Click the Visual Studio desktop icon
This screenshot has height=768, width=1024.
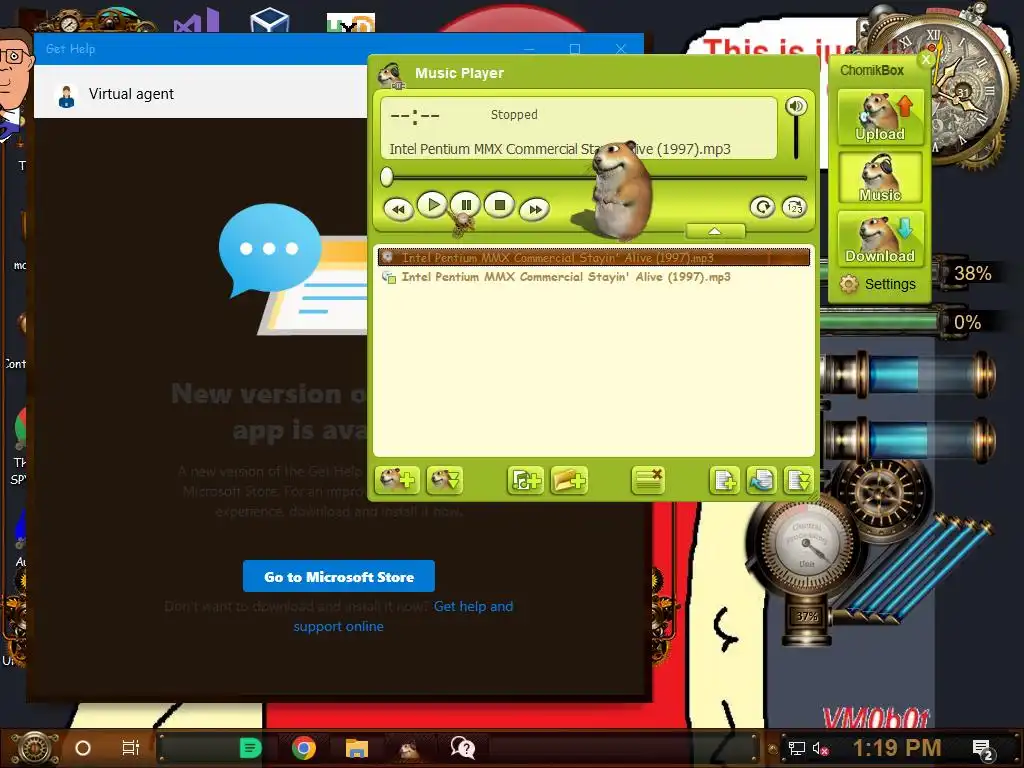point(196,22)
